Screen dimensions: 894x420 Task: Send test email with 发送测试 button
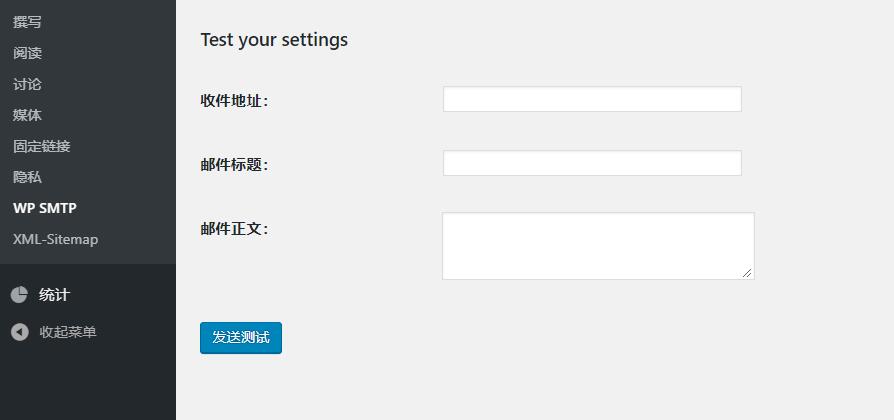coord(241,338)
